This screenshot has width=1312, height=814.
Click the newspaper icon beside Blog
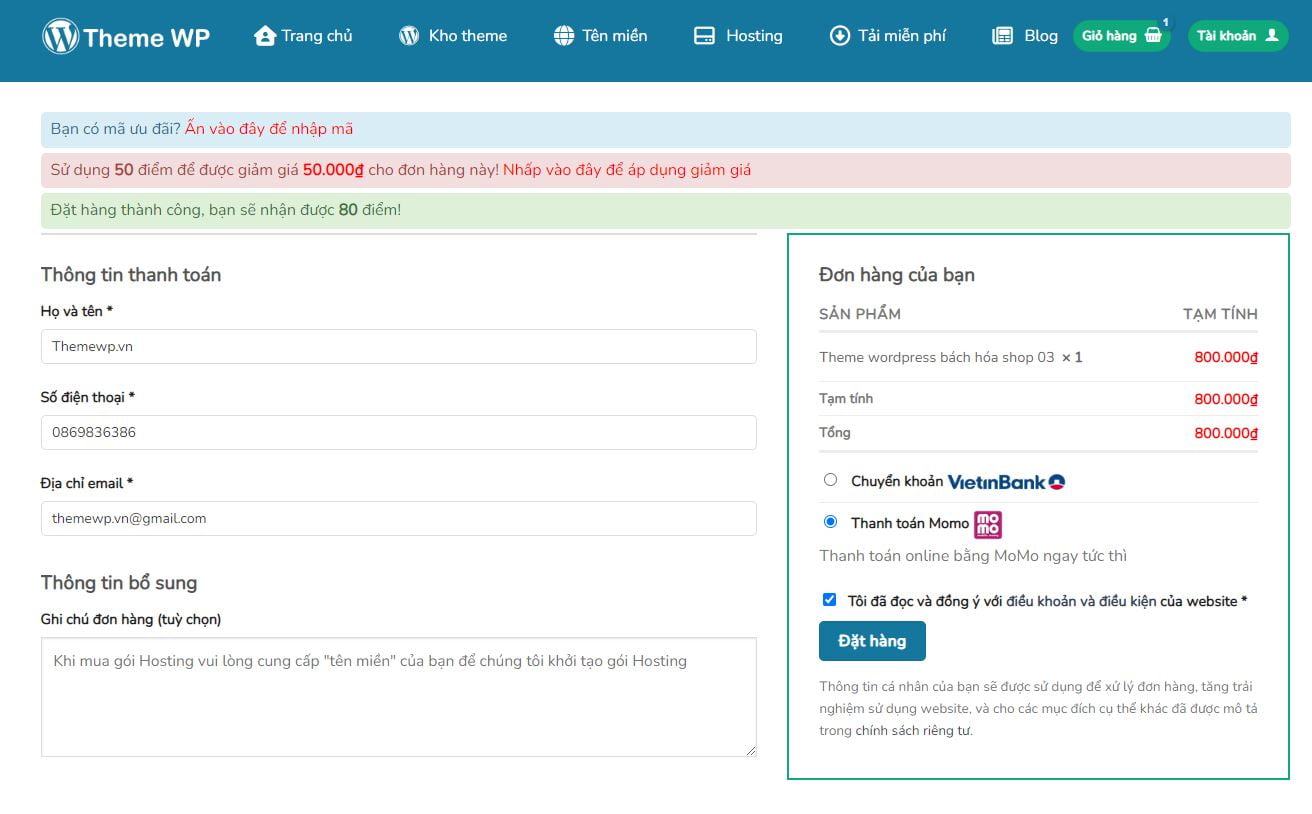tap(1002, 36)
